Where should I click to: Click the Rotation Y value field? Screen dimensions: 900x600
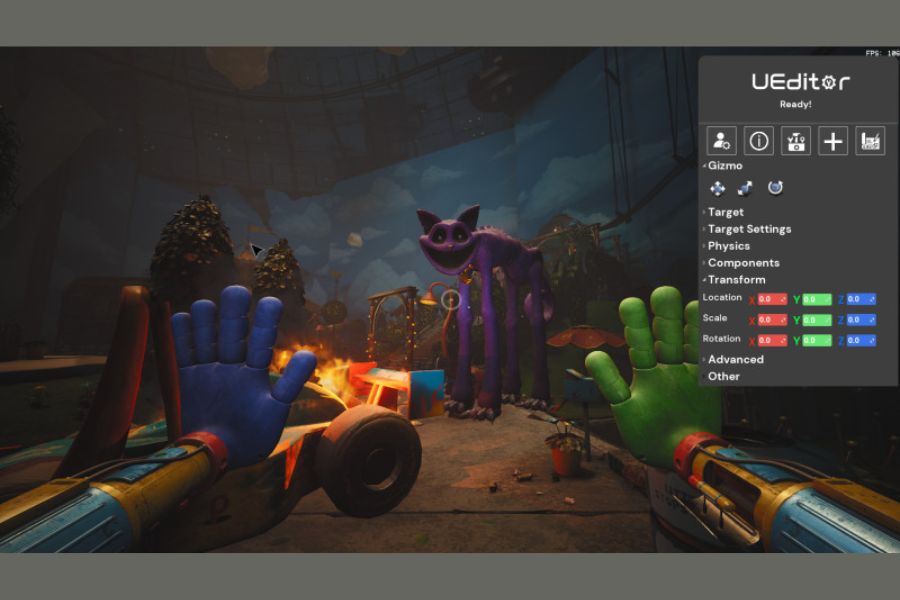(817, 340)
